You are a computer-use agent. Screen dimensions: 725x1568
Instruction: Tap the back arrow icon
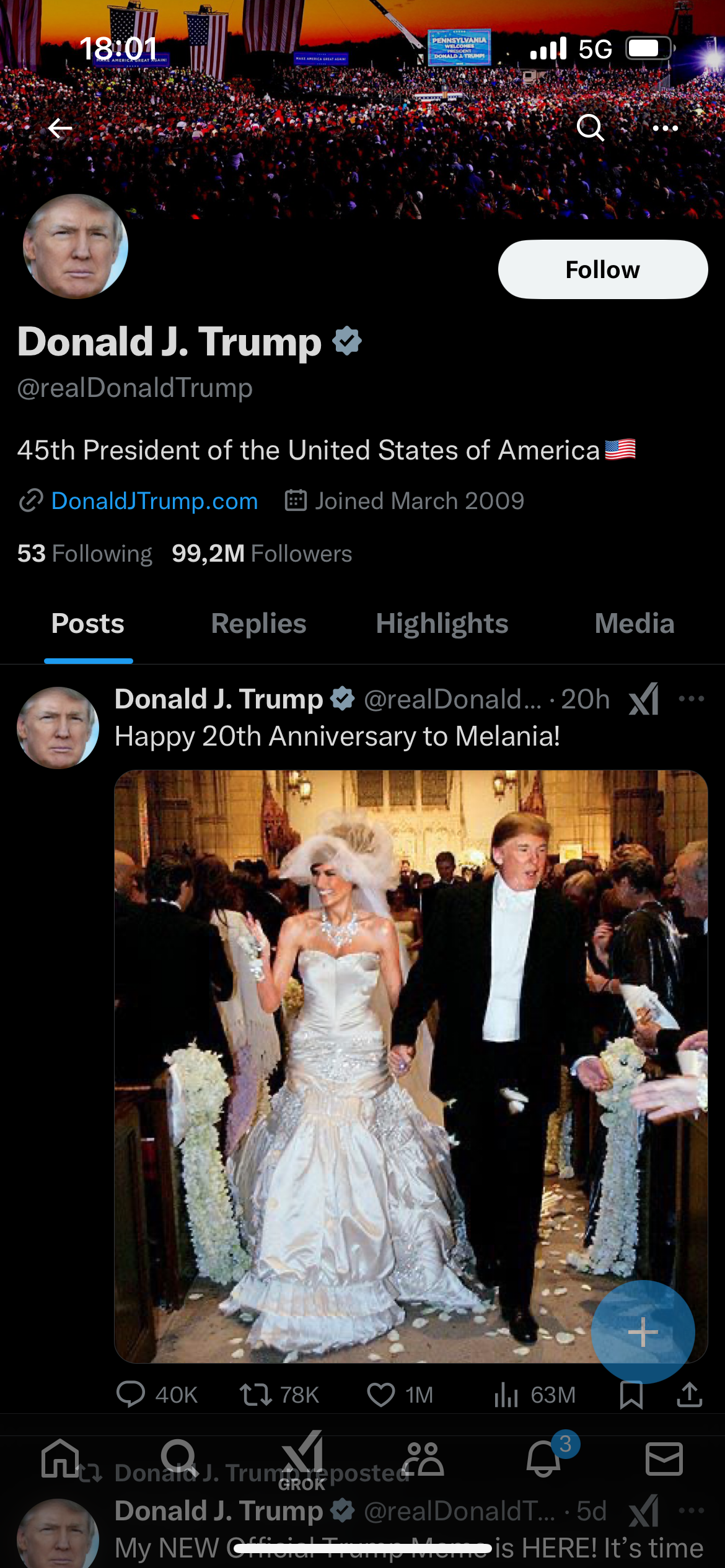pyautogui.click(x=60, y=128)
